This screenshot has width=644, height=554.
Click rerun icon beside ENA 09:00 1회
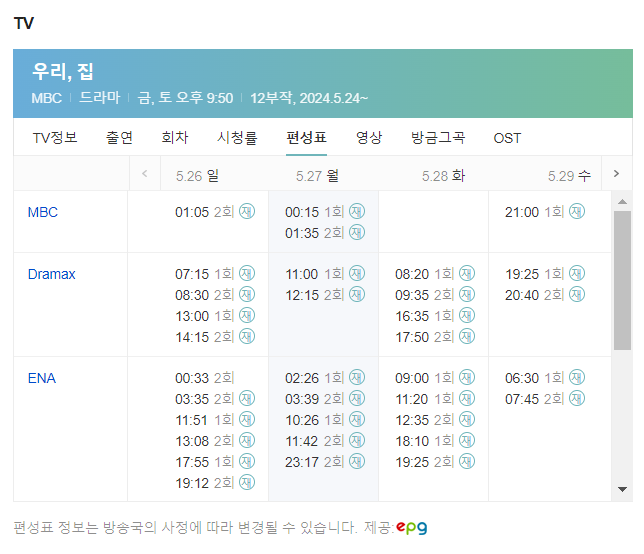pos(467,377)
